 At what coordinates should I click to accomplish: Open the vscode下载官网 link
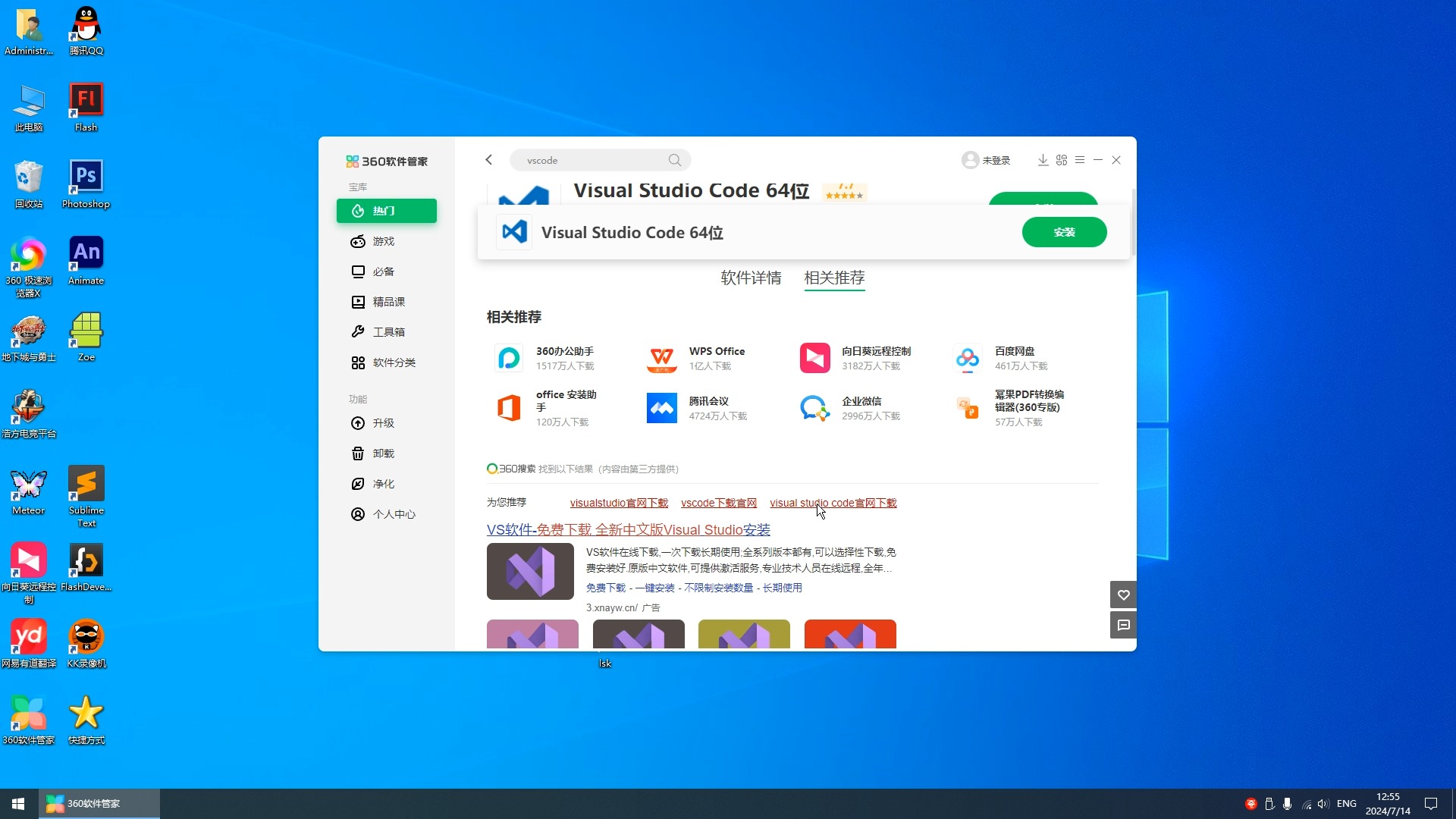pos(718,502)
